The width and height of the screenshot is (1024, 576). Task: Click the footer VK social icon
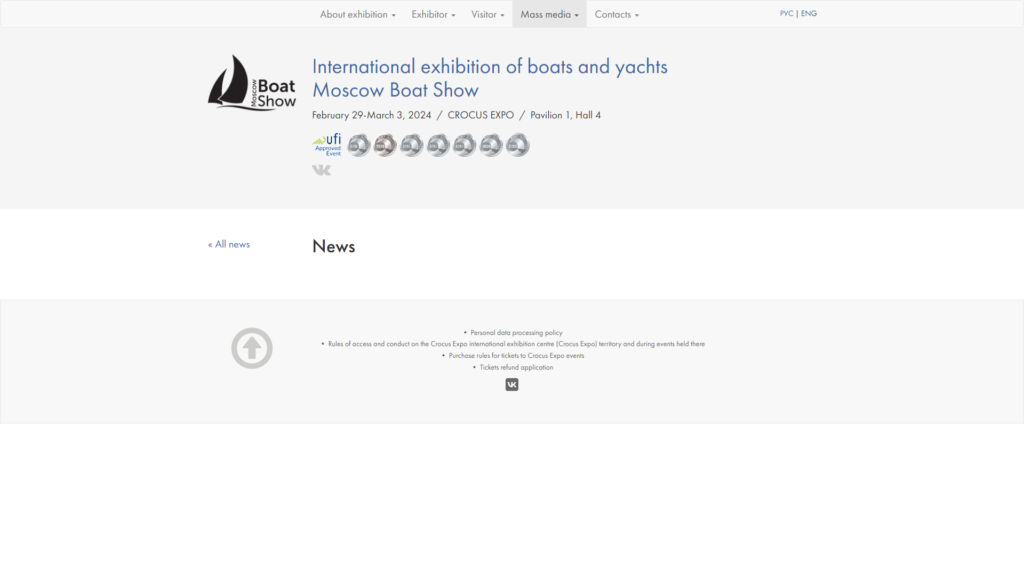point(512,385)
